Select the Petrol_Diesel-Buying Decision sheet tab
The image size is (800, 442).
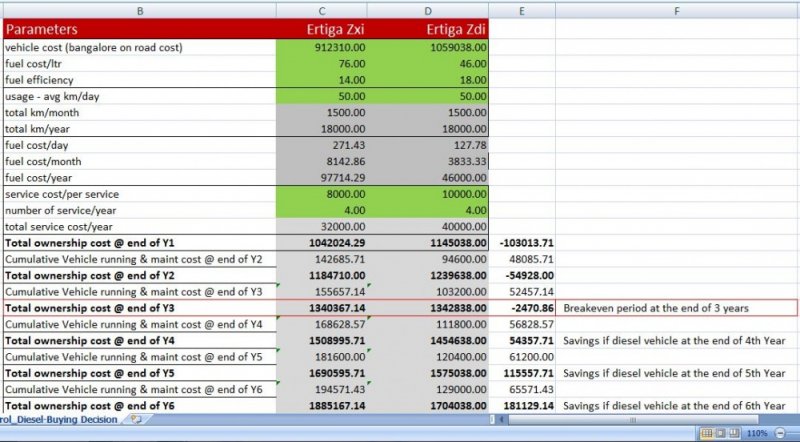pos(59,420)
